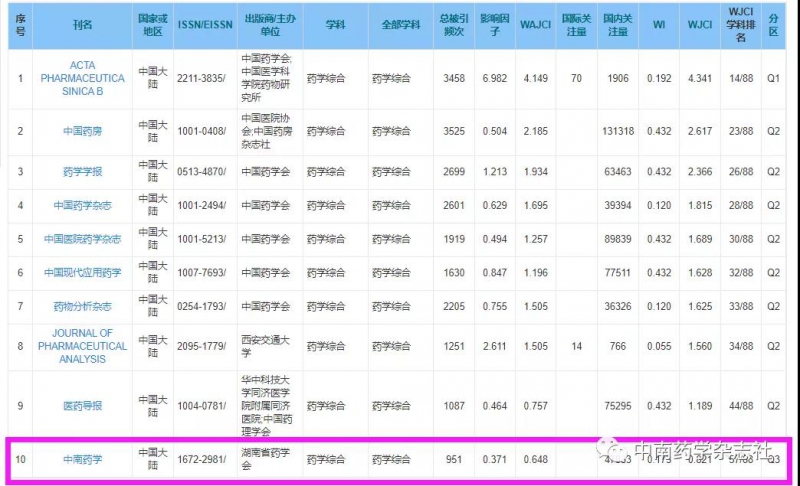Click total citations value 3525
Image resolution: width=800 pixels, height=486 pixels.
454,131
